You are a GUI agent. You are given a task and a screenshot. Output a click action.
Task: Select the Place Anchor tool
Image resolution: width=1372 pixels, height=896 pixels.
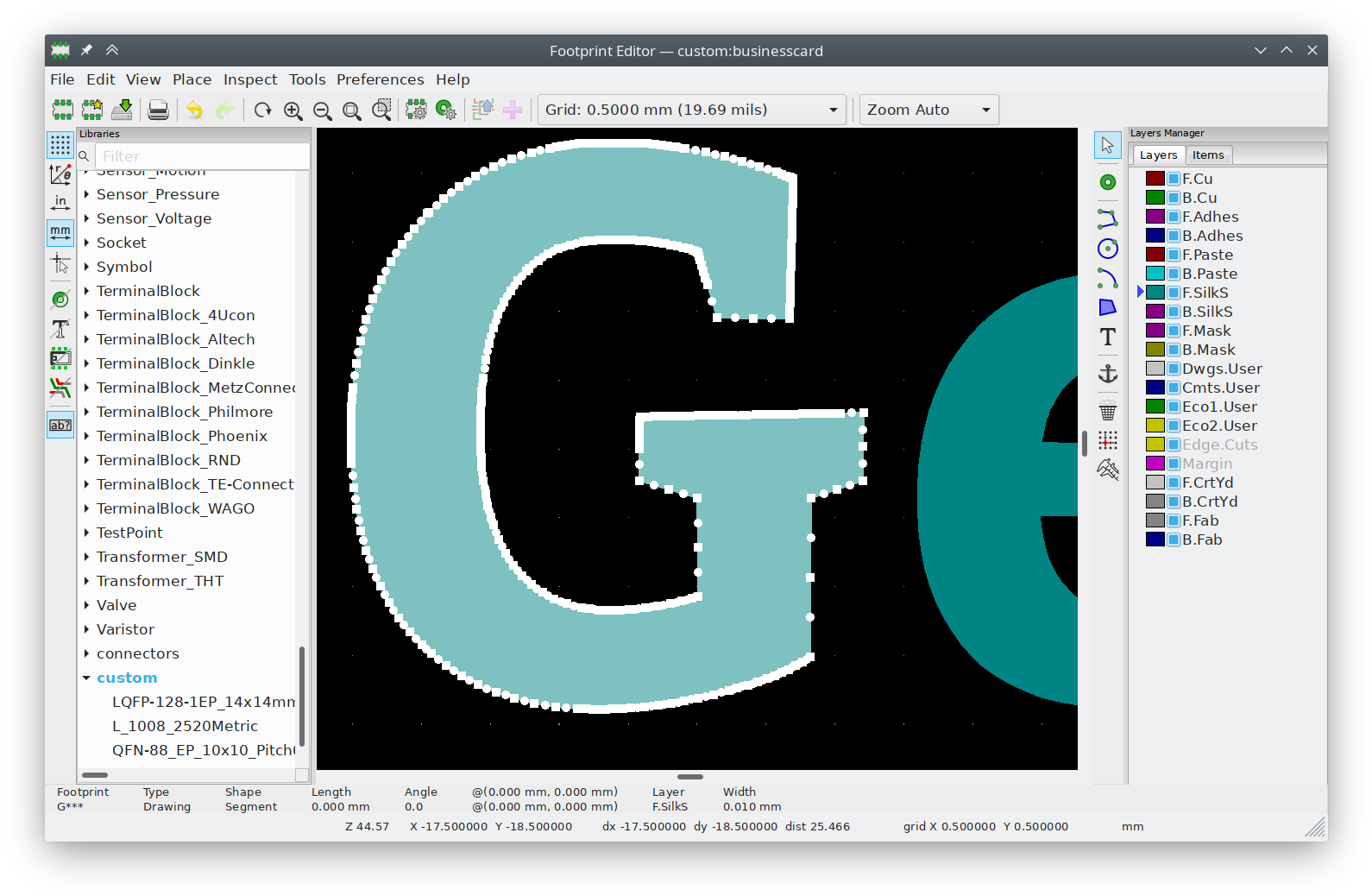[x=1108, y=374]
